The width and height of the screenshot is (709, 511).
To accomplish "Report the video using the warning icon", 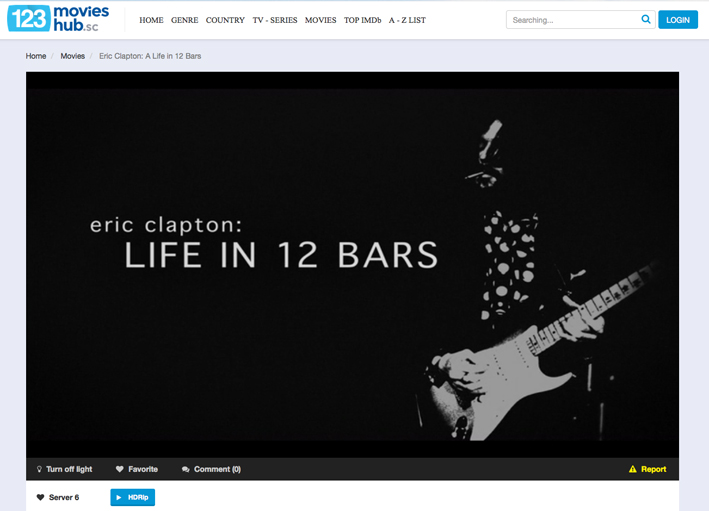I will (633, 469).
